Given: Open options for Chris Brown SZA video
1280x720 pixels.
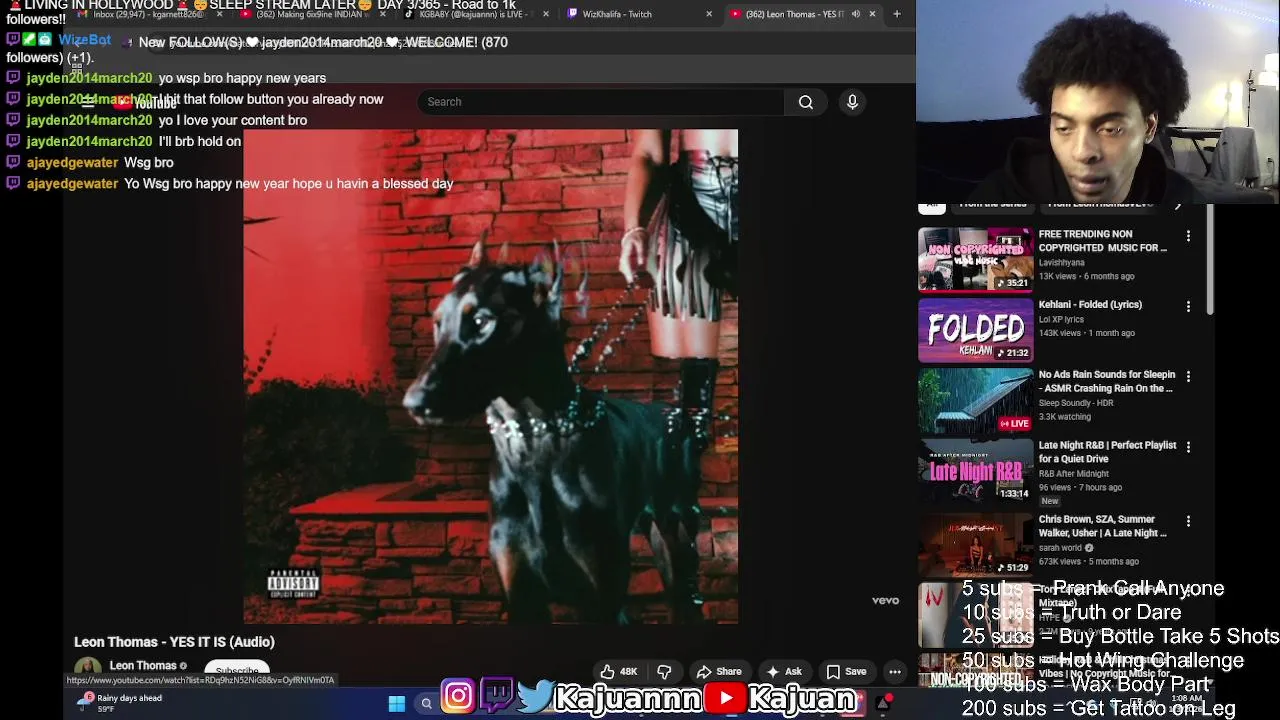Looking at the screenshot, I should tap(1188, 521).
